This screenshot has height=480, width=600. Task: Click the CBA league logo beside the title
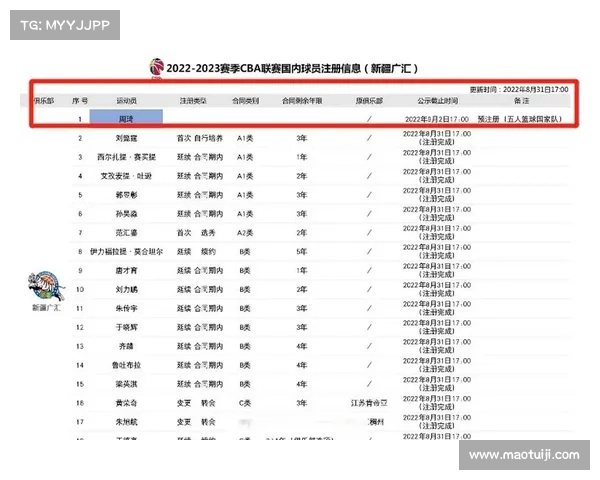click(157, 67)
